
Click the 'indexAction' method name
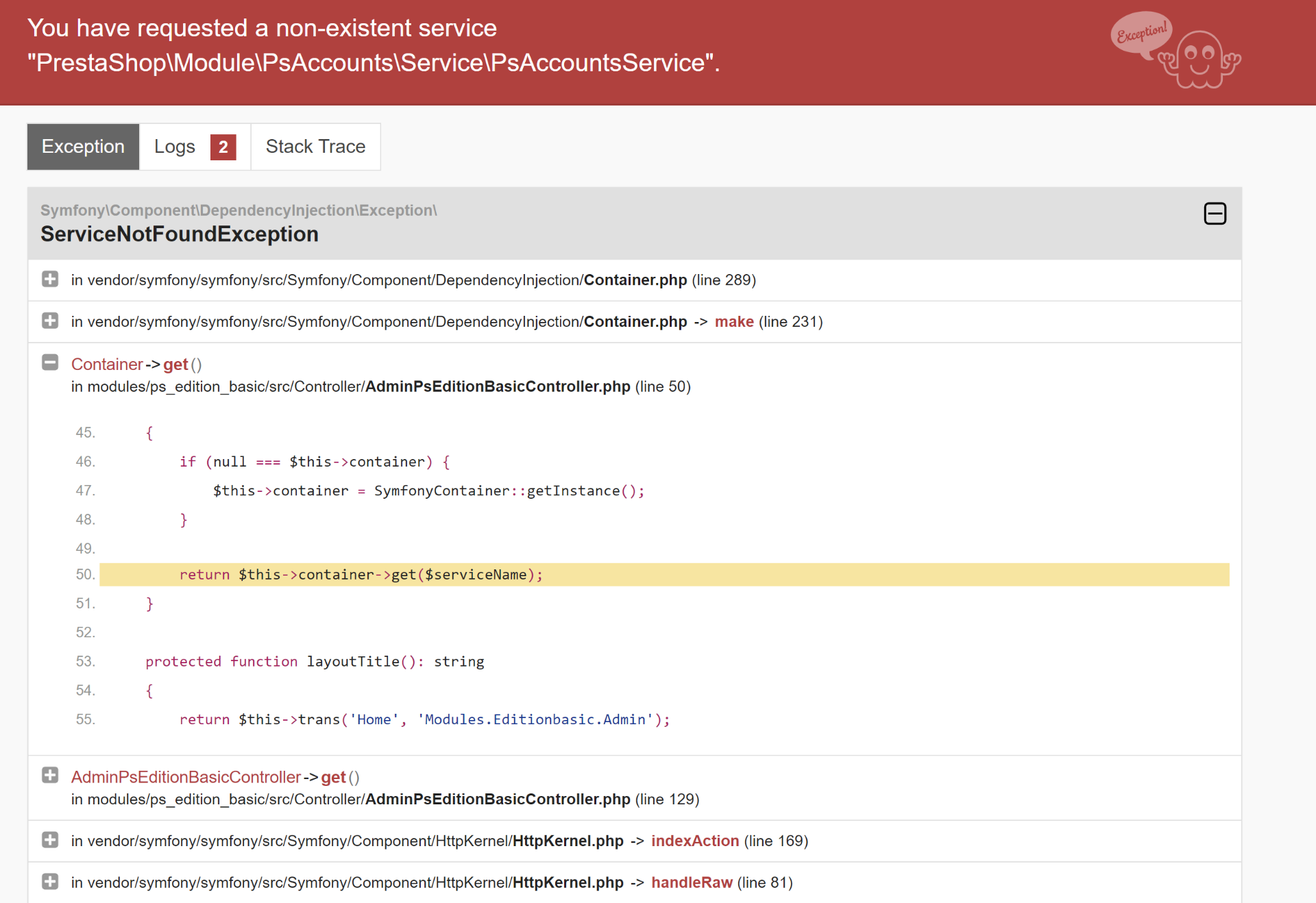(x=694, y=841)
